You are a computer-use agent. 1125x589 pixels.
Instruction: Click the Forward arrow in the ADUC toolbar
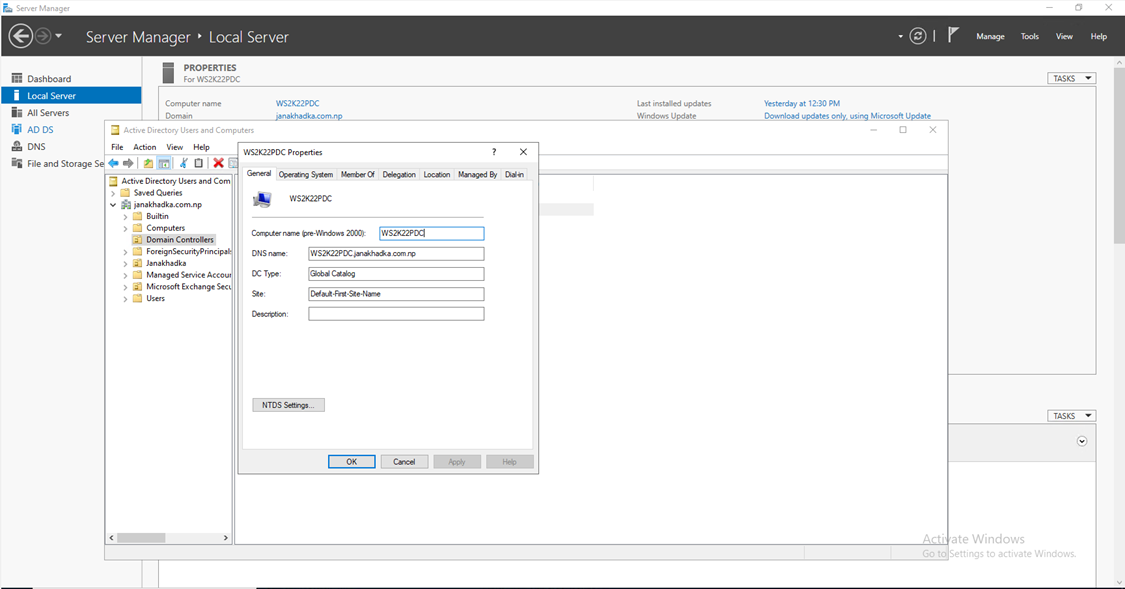(127, 163)
